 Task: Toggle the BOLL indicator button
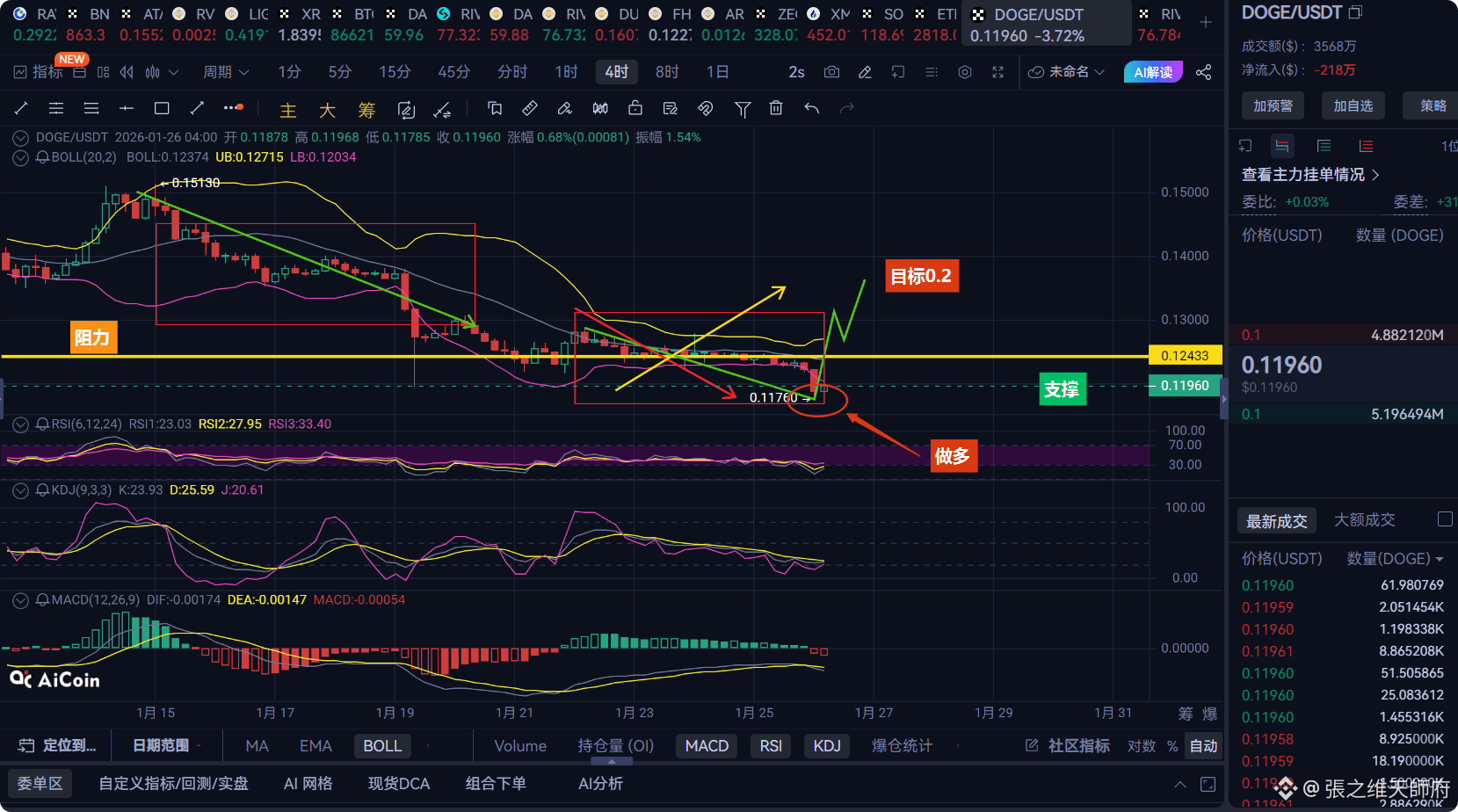point(382,746)
